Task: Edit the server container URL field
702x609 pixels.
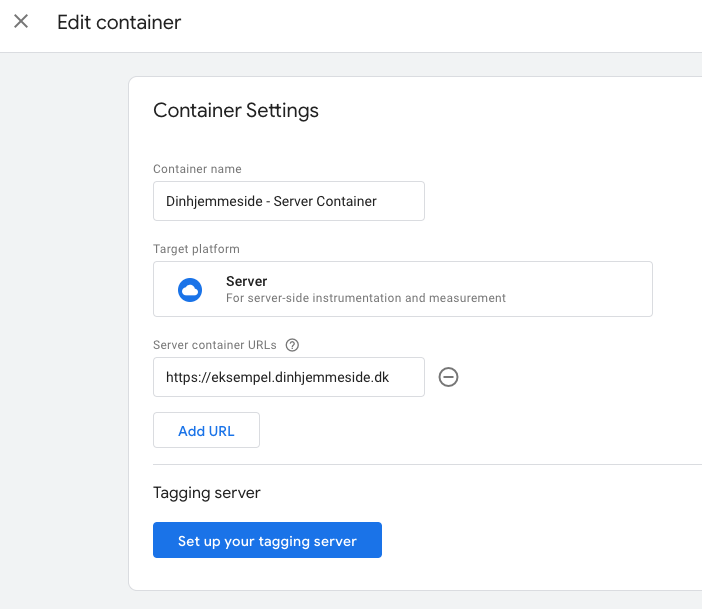Action: point(289,377)
